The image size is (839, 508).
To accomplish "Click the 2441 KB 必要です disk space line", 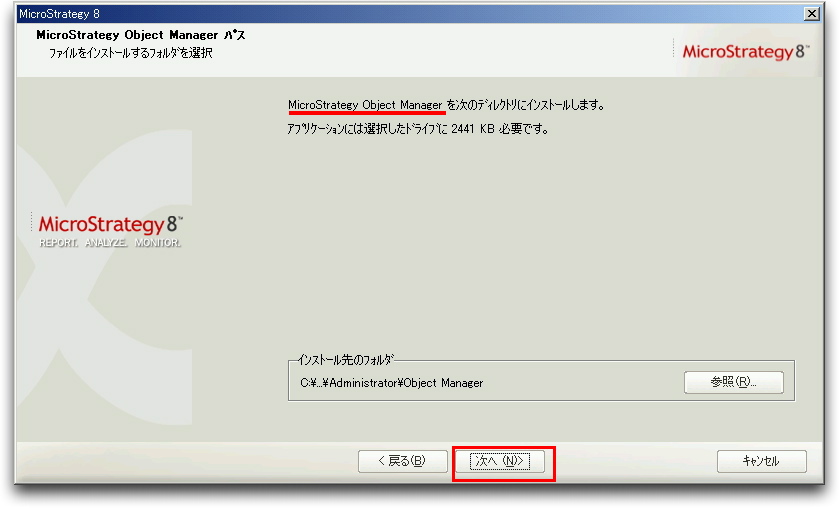I will tap(499, 129).
